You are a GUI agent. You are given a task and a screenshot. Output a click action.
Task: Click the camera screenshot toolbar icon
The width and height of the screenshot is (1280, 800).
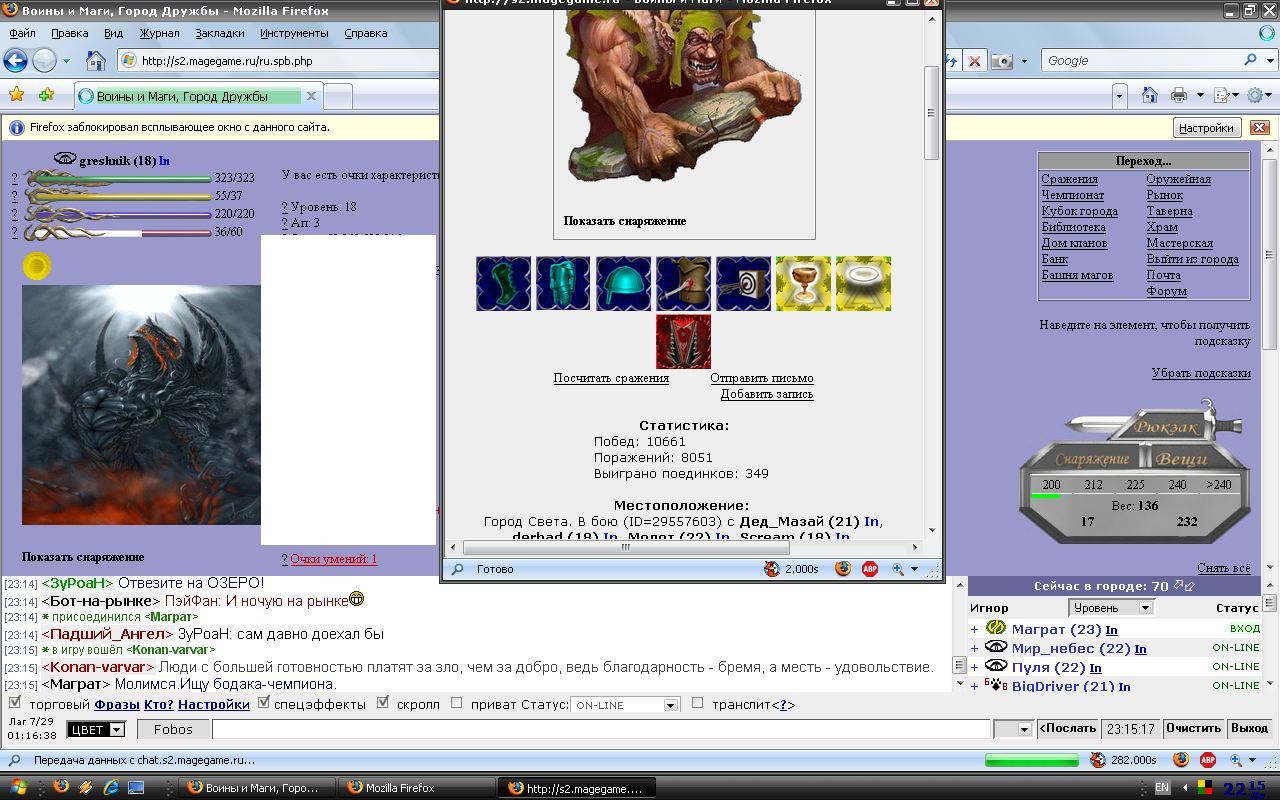1002,61
